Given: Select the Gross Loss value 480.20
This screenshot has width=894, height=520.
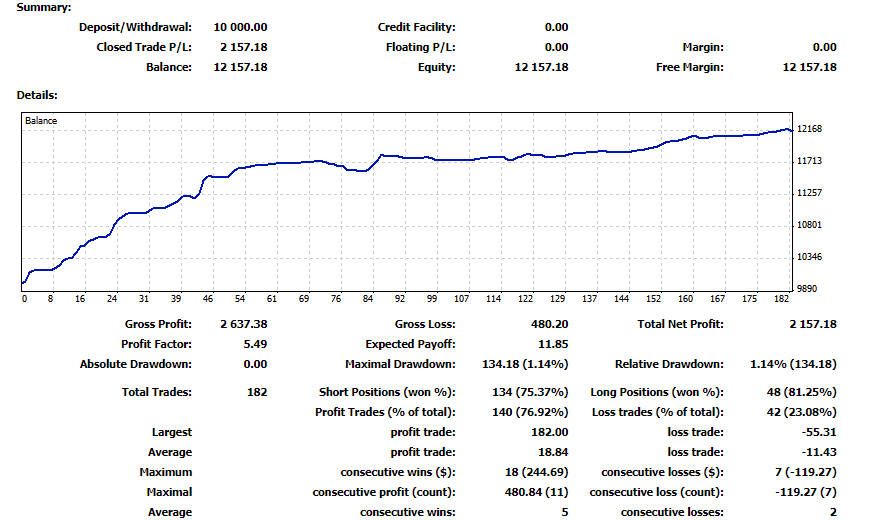Looking at the screenshot, I should coord(550,324).
